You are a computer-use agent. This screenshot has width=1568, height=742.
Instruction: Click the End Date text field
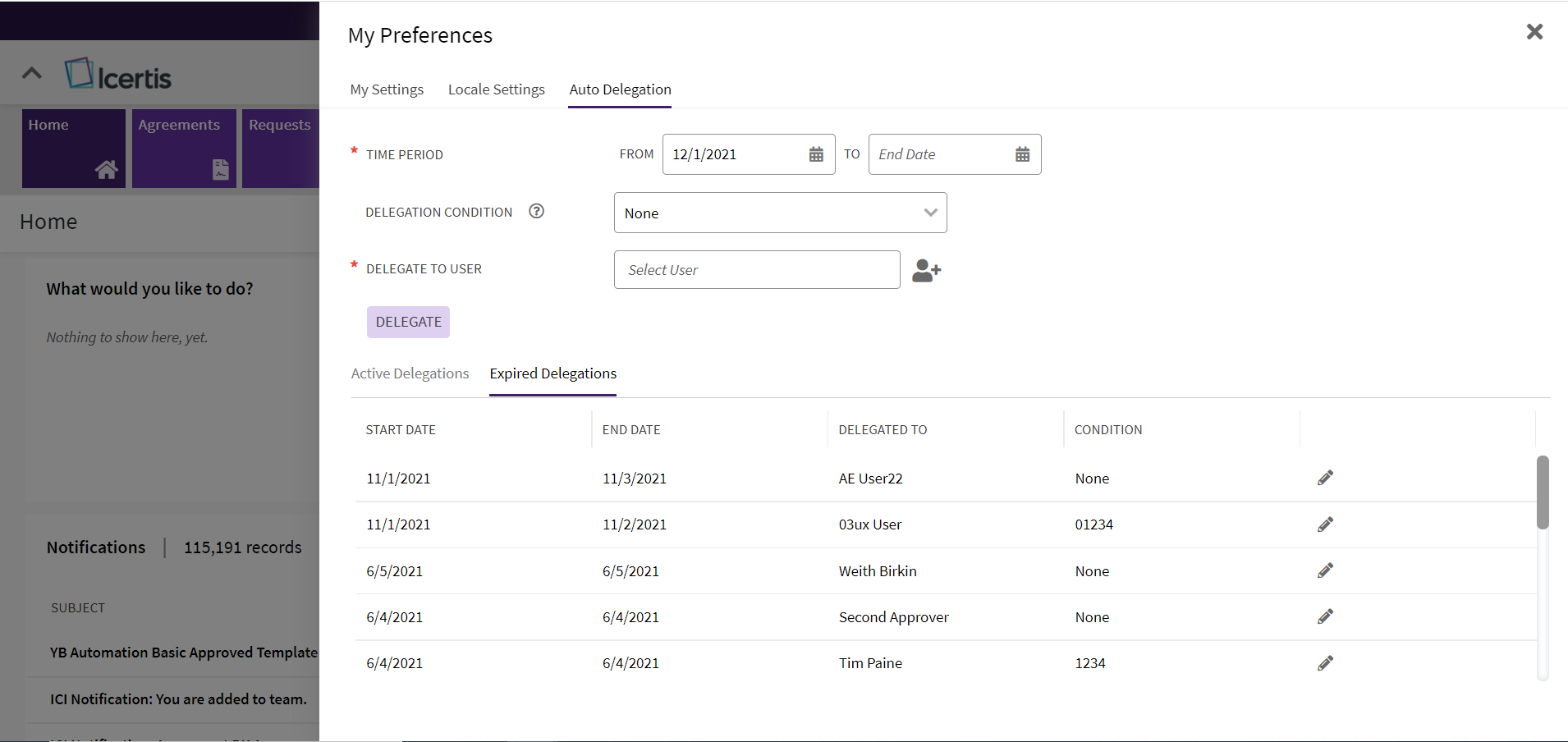click(940, 154)
